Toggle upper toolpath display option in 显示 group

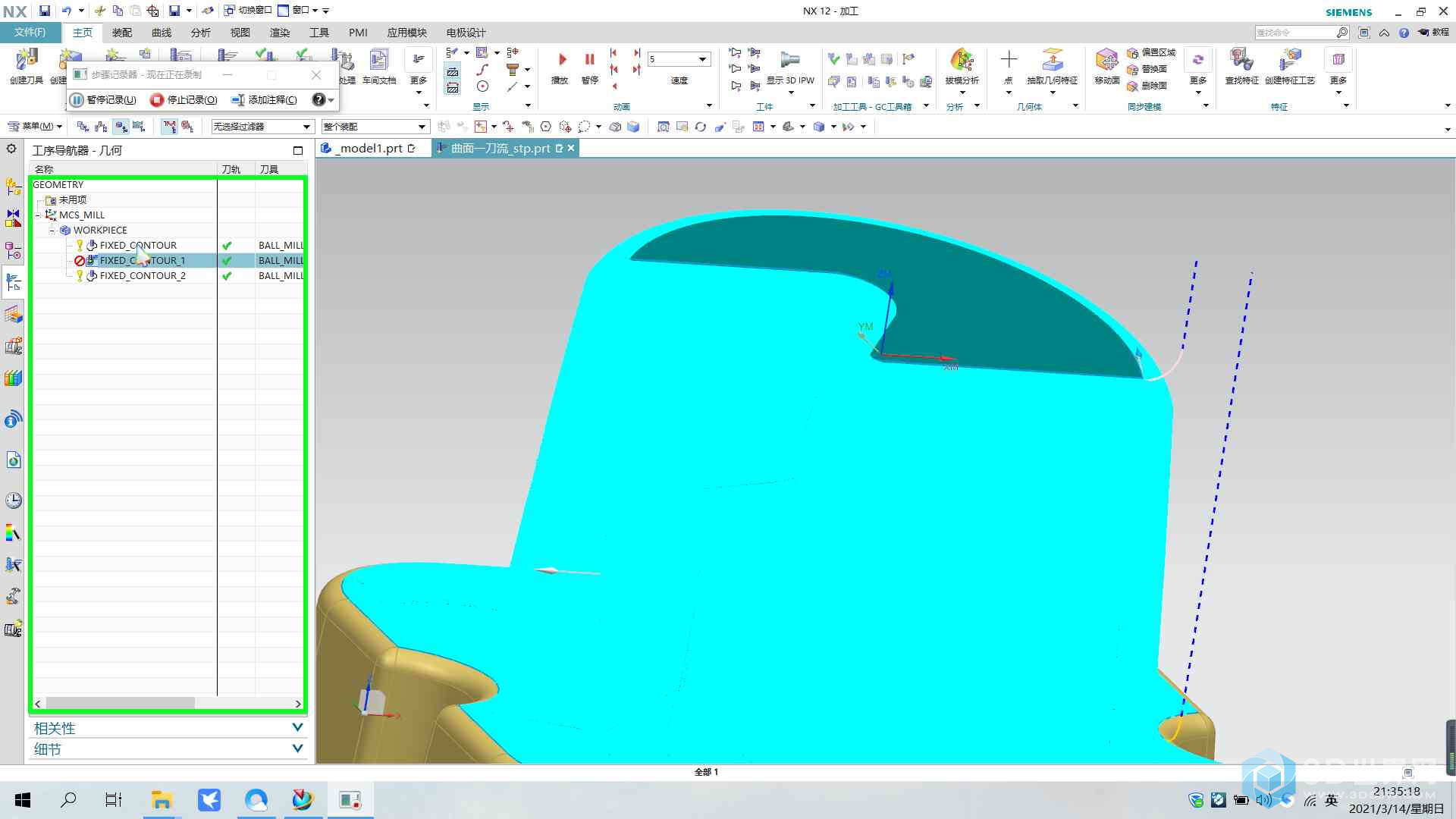tap(453, 71)
